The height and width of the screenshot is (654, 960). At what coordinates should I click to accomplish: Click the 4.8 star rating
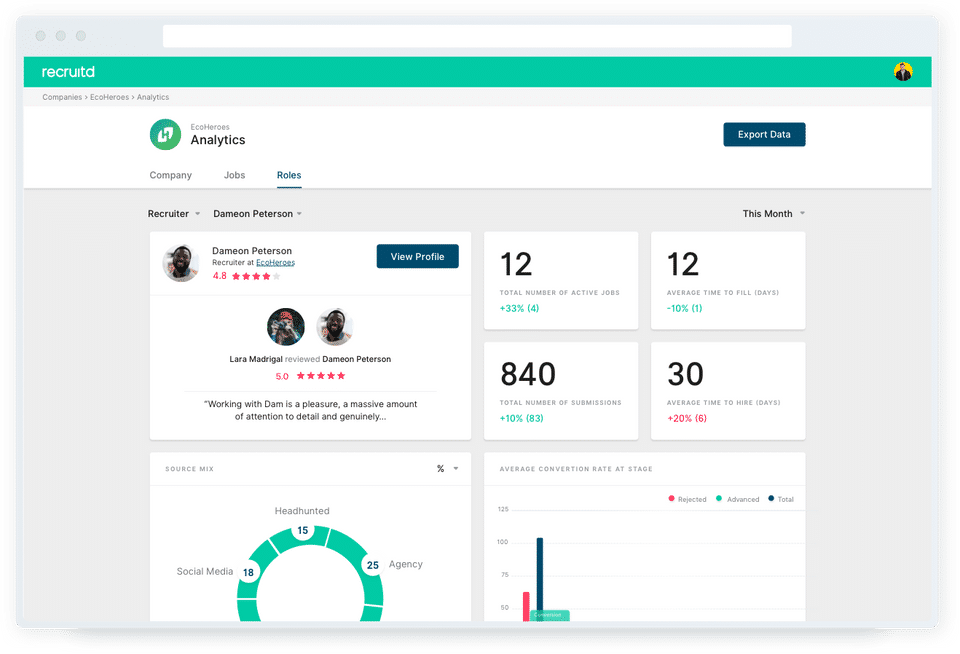[x=246, y=276]
